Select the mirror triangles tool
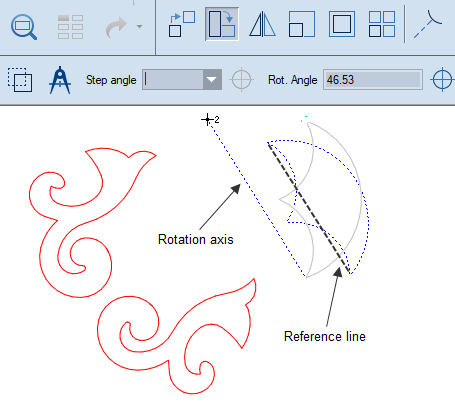Screen dimensions: 455x412 pyautogui.click(x=262, y=24)
